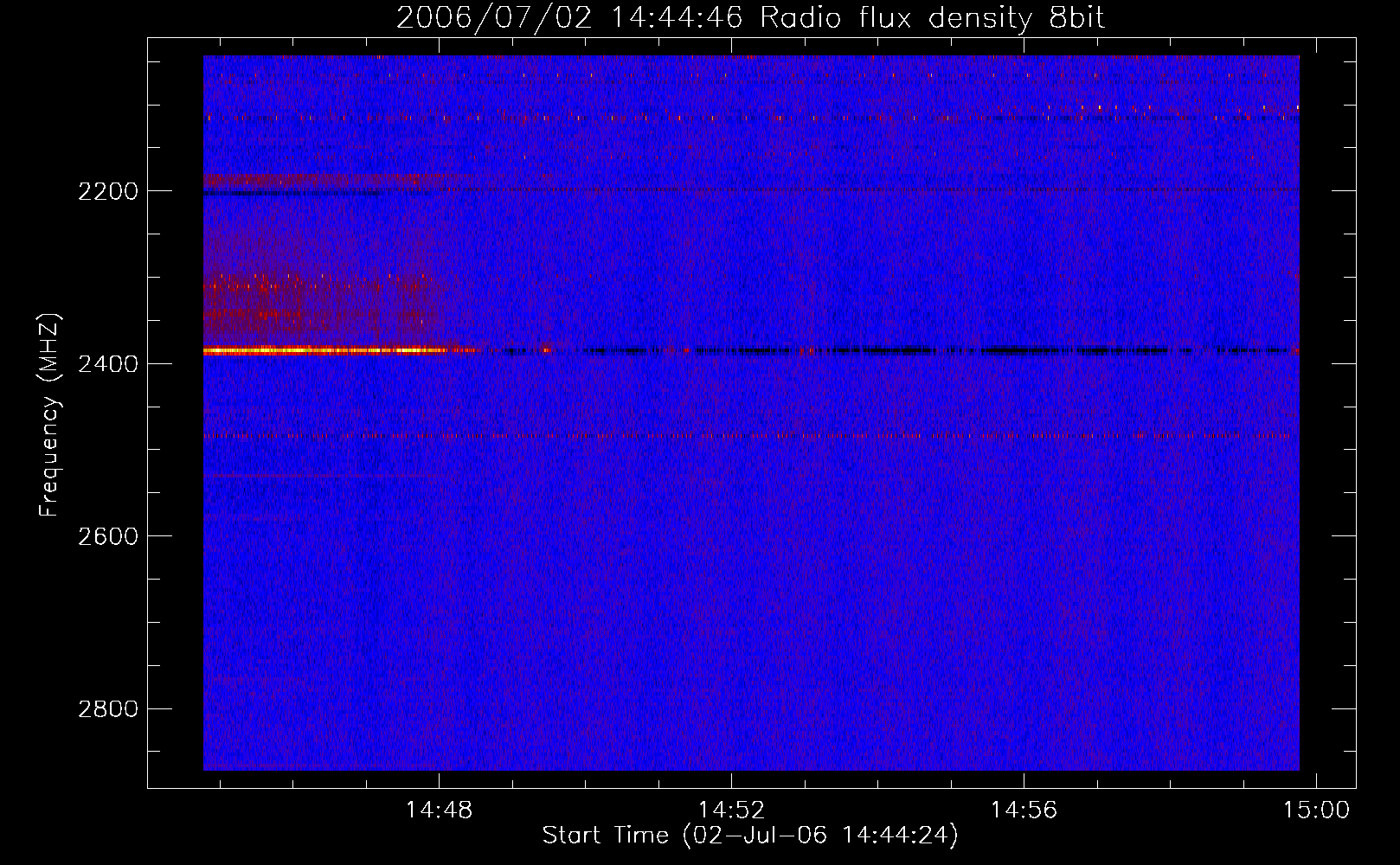The width and height of the screenshot is (1400, 865).
Task: Click the 2600 frequency tick label
Action: click(107, 536)
